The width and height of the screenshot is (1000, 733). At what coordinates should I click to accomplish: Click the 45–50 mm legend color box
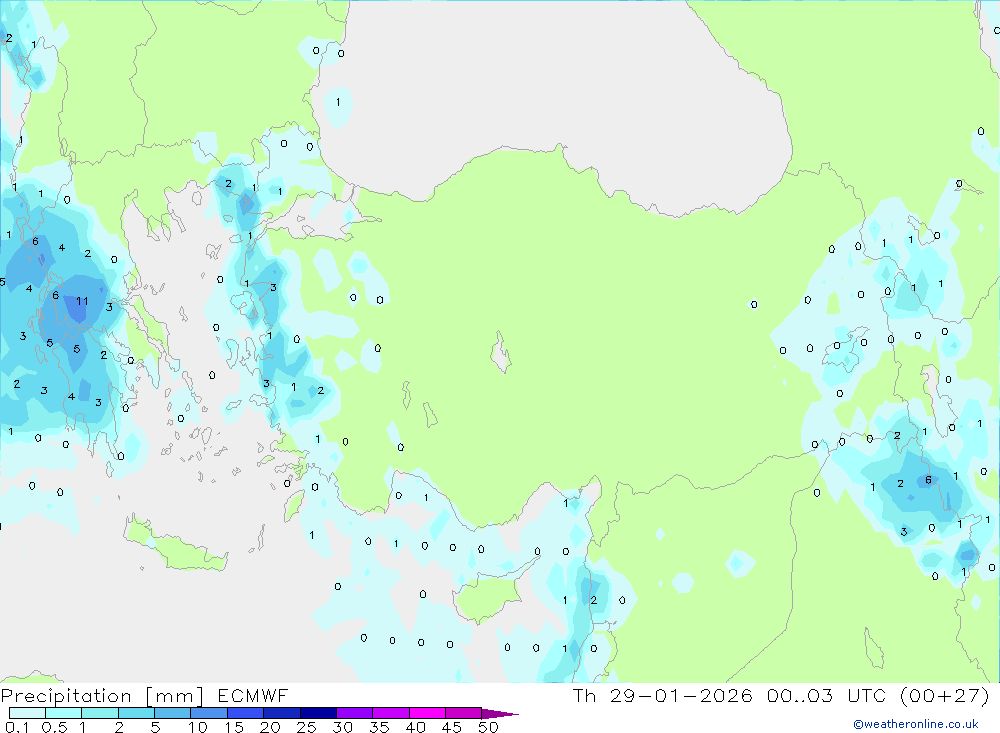463,713
